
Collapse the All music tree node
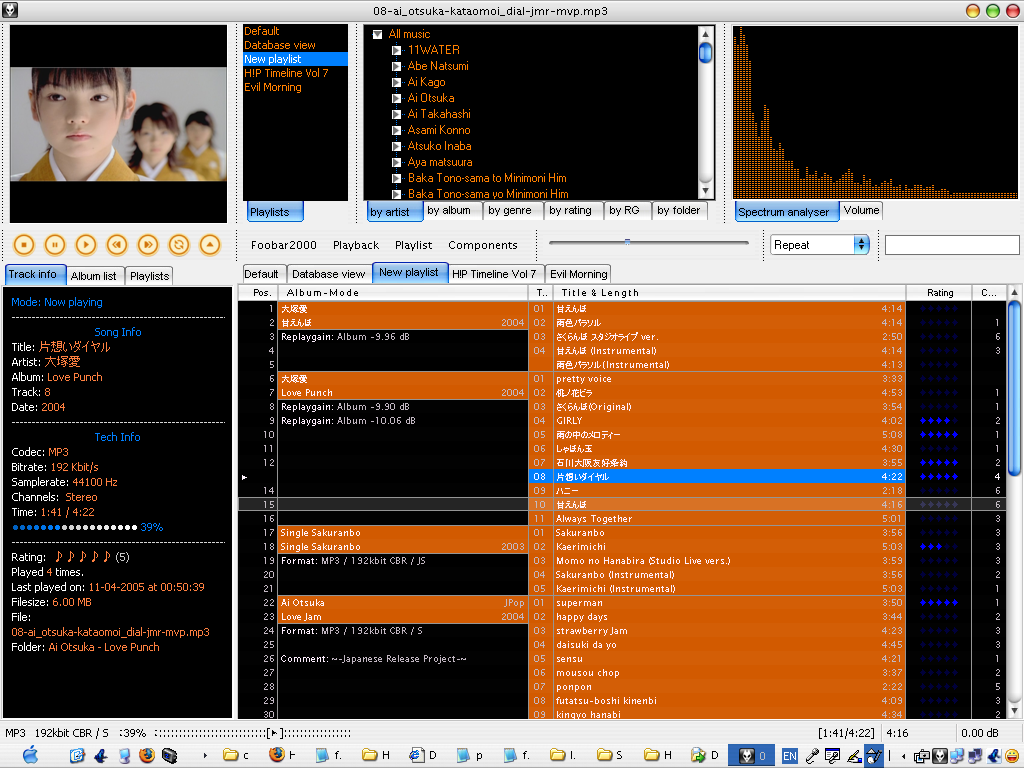point(377,34)
